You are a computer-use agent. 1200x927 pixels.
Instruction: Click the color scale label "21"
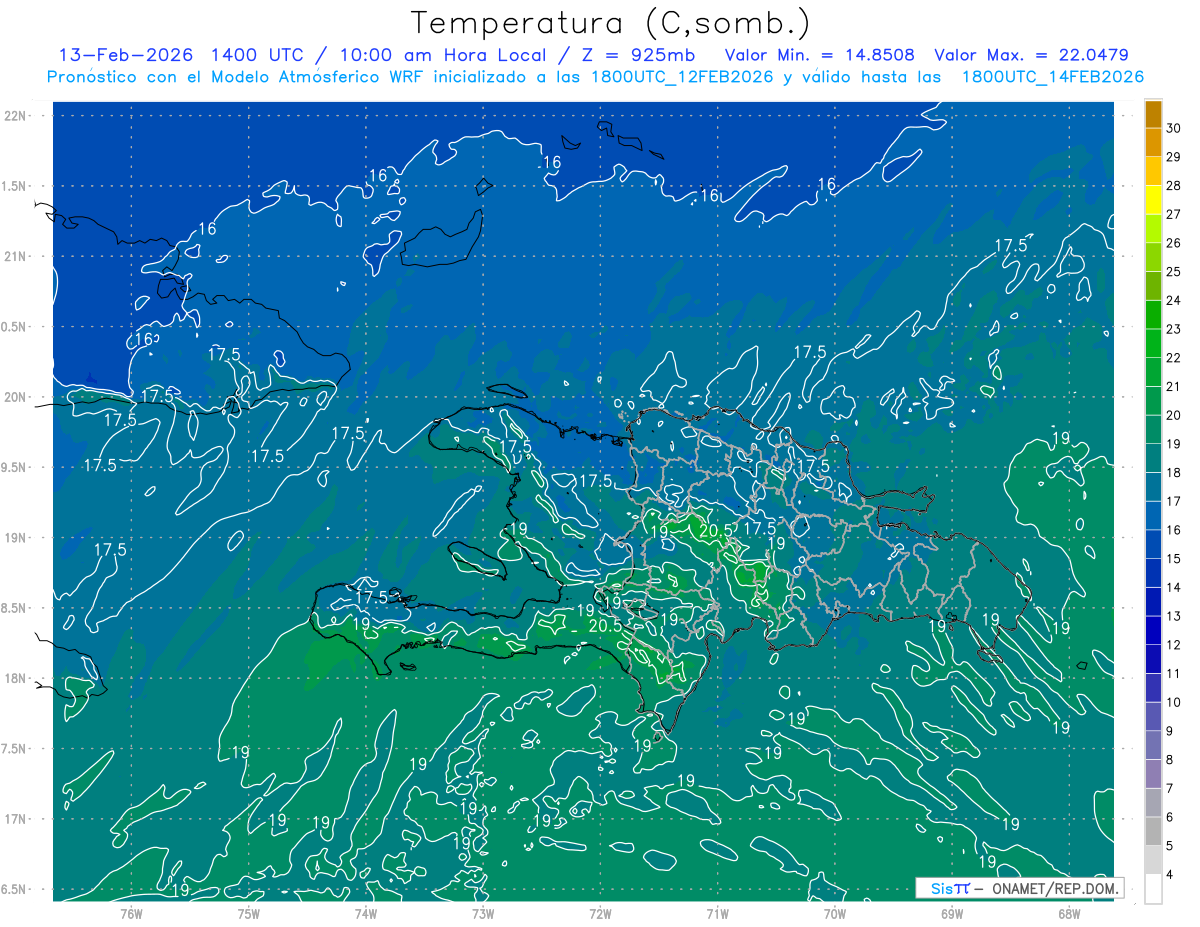pos(1173,387)
